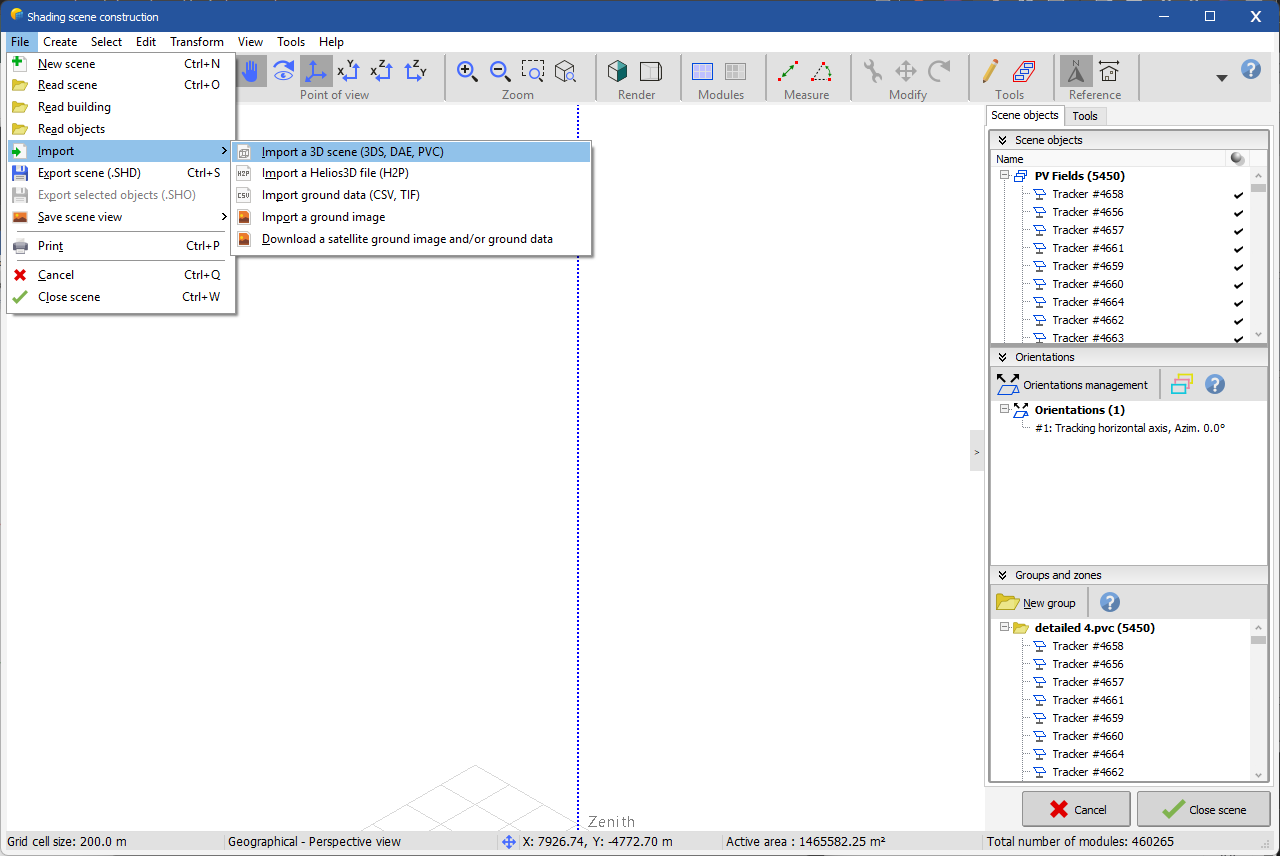Select the pencil icon in Tools group
This screenshot has width=1280, height=856.
[x=989, y=71]
